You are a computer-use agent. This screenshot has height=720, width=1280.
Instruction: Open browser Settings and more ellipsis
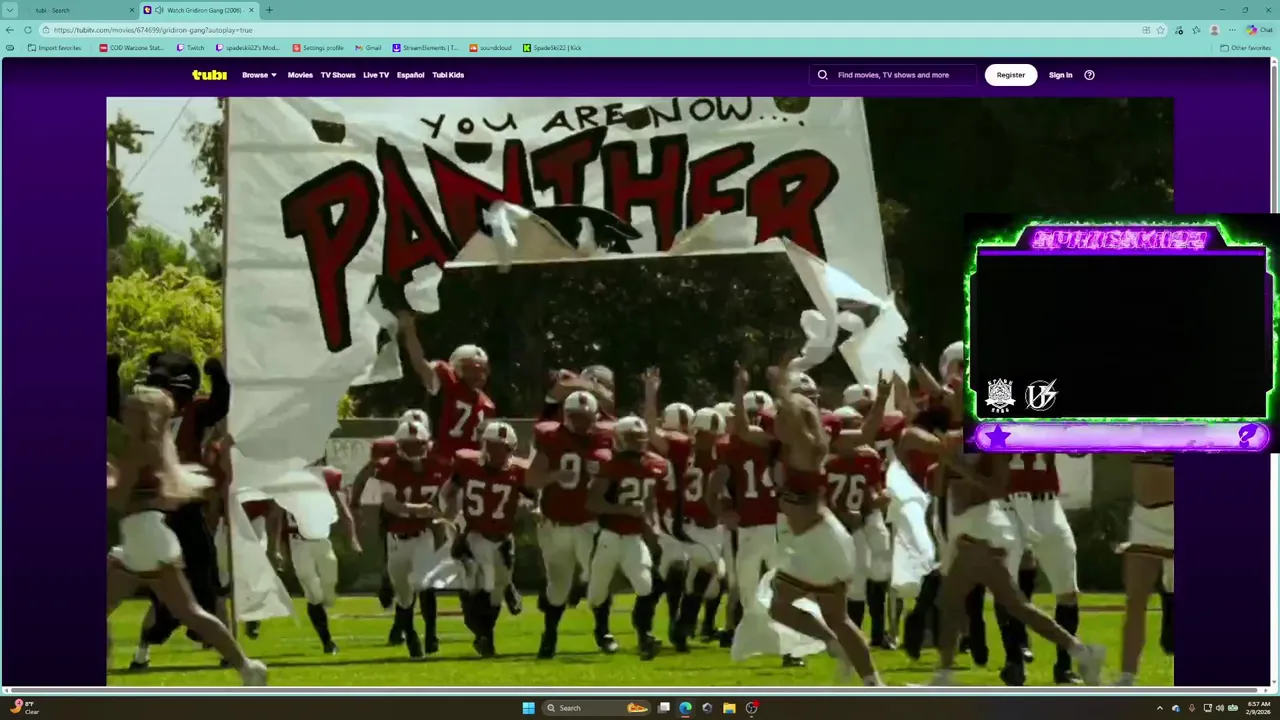(1232, 30)
